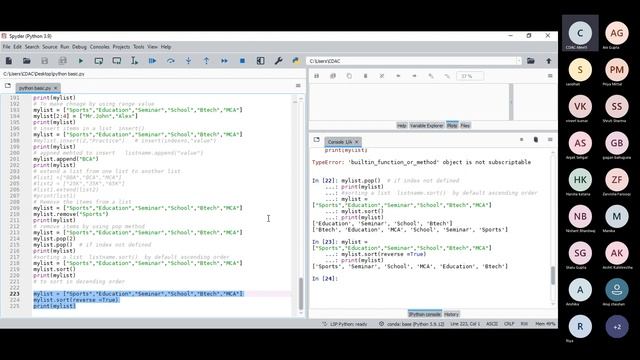Viewport: 640px width, 360px height.
Task: Open the File menu
Action: tap(7, 47)
